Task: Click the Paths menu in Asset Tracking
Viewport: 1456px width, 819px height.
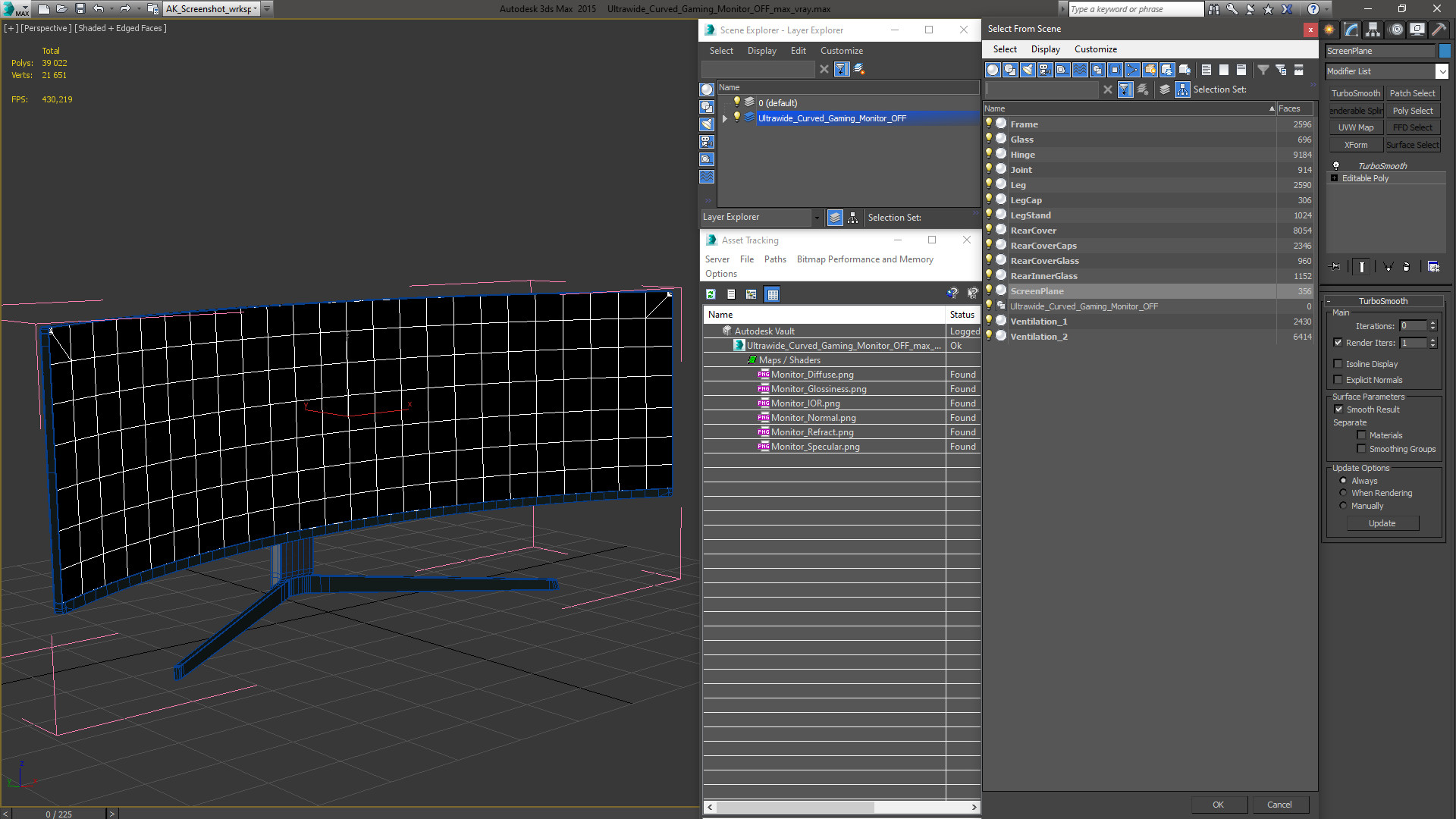Action: (775, 259)
